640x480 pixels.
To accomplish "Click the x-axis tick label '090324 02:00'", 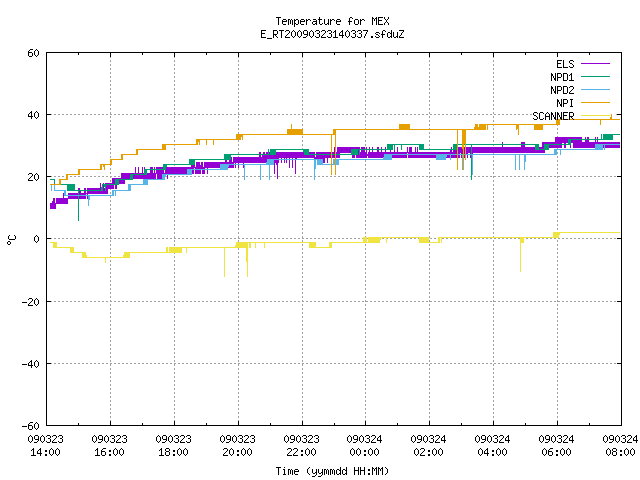I will pos(429,446).
